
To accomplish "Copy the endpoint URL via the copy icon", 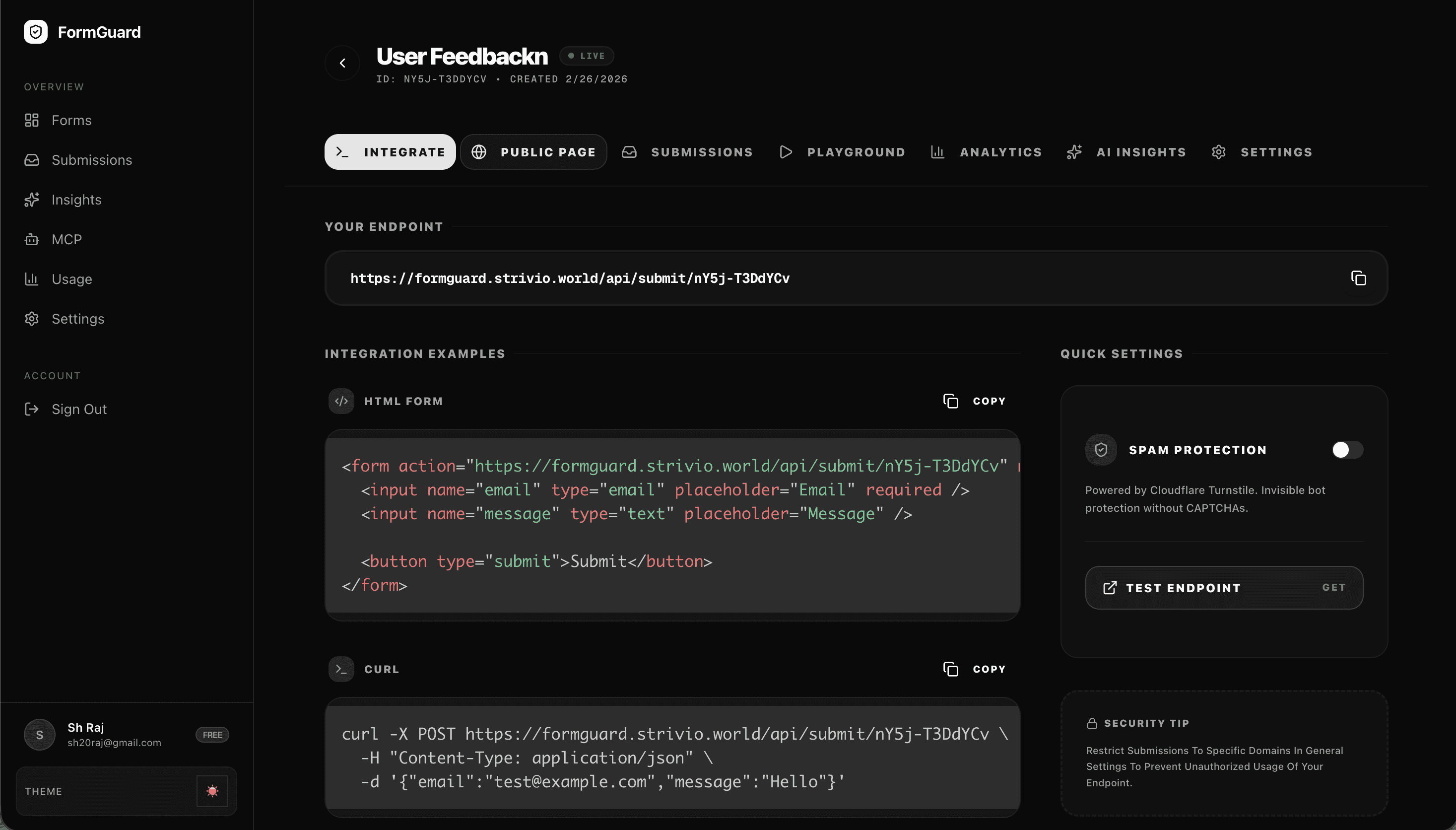I will tap(1359, 277).
